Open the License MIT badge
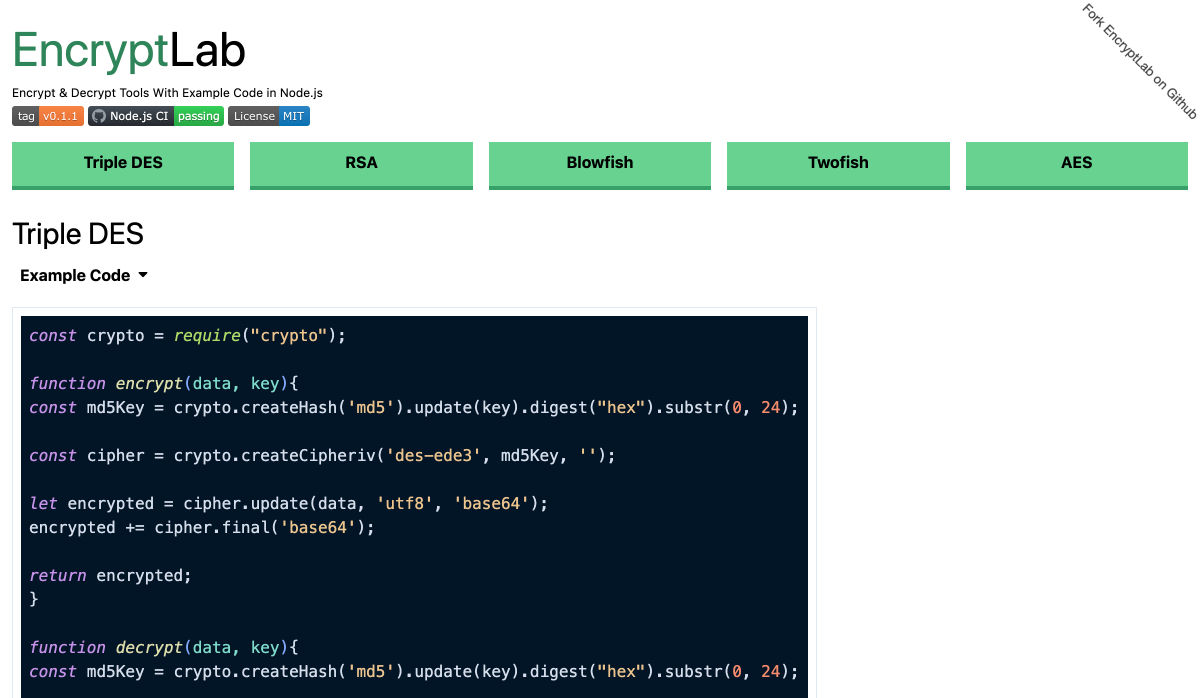Viewport: 1200px width, 698px height. 269,116
